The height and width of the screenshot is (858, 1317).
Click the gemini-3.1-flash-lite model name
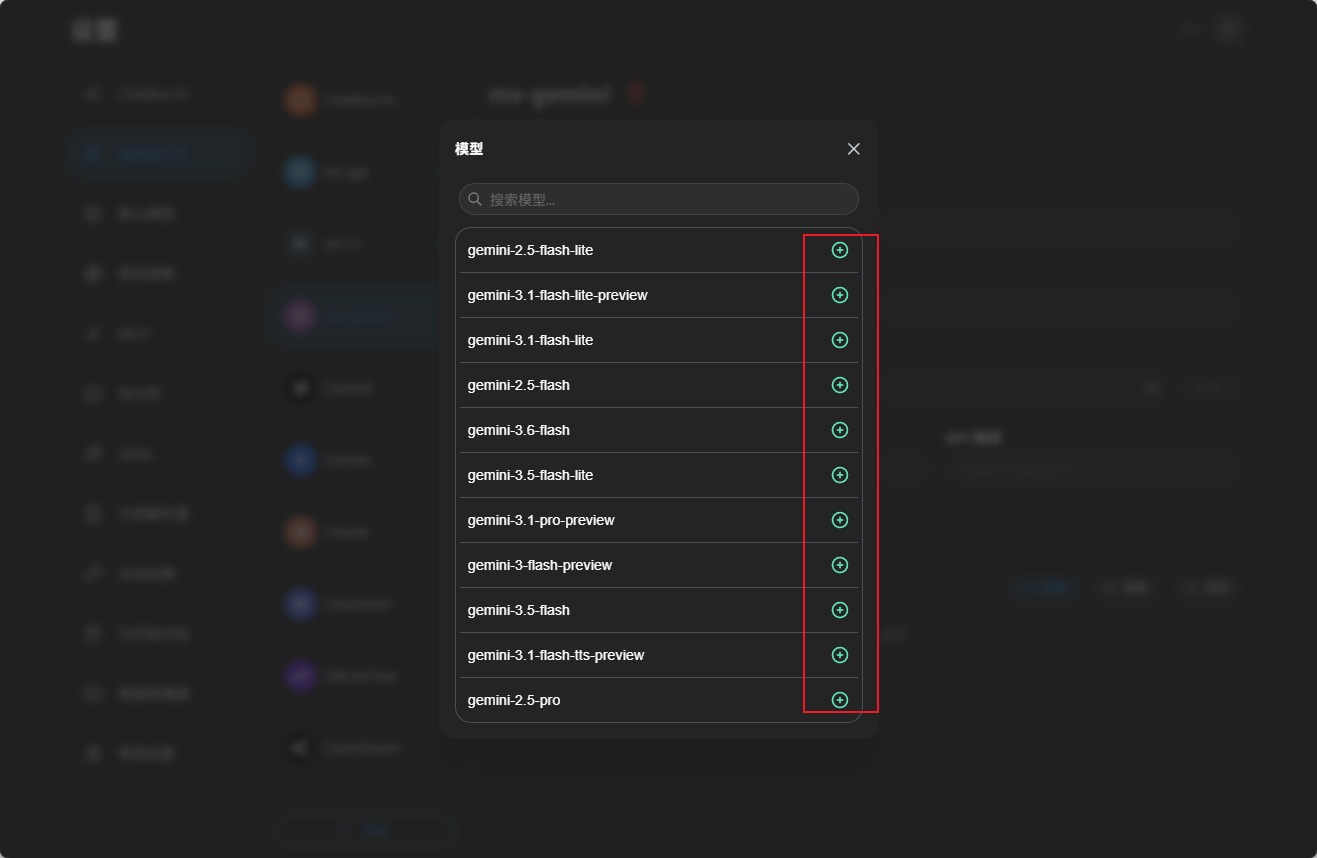pos(530,340)
